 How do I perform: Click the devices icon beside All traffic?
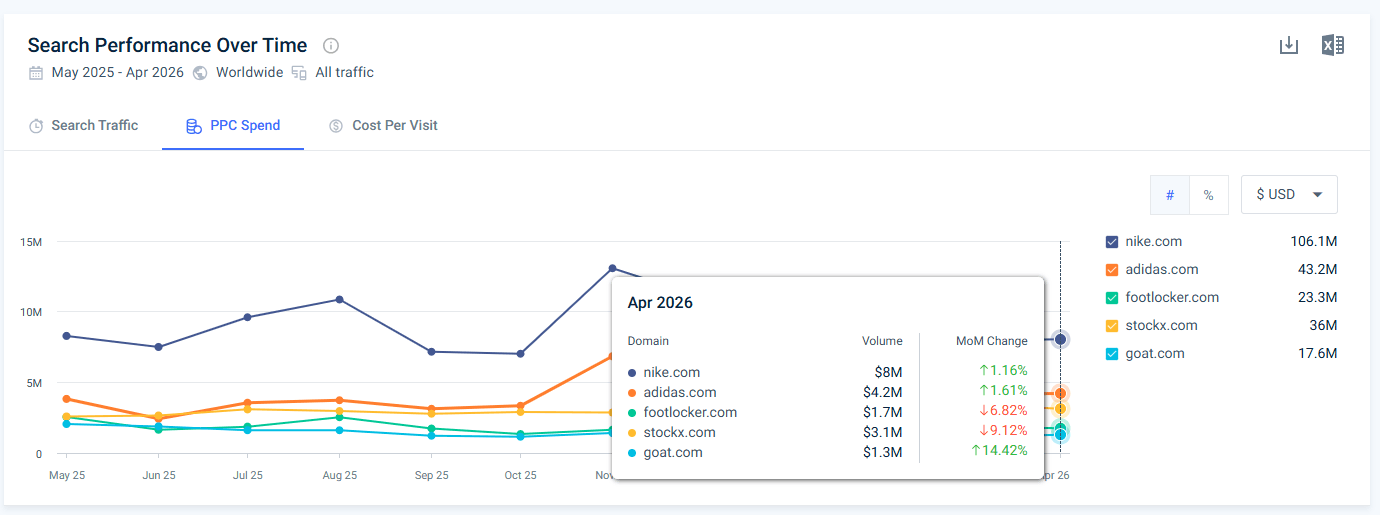coord(300,72)
